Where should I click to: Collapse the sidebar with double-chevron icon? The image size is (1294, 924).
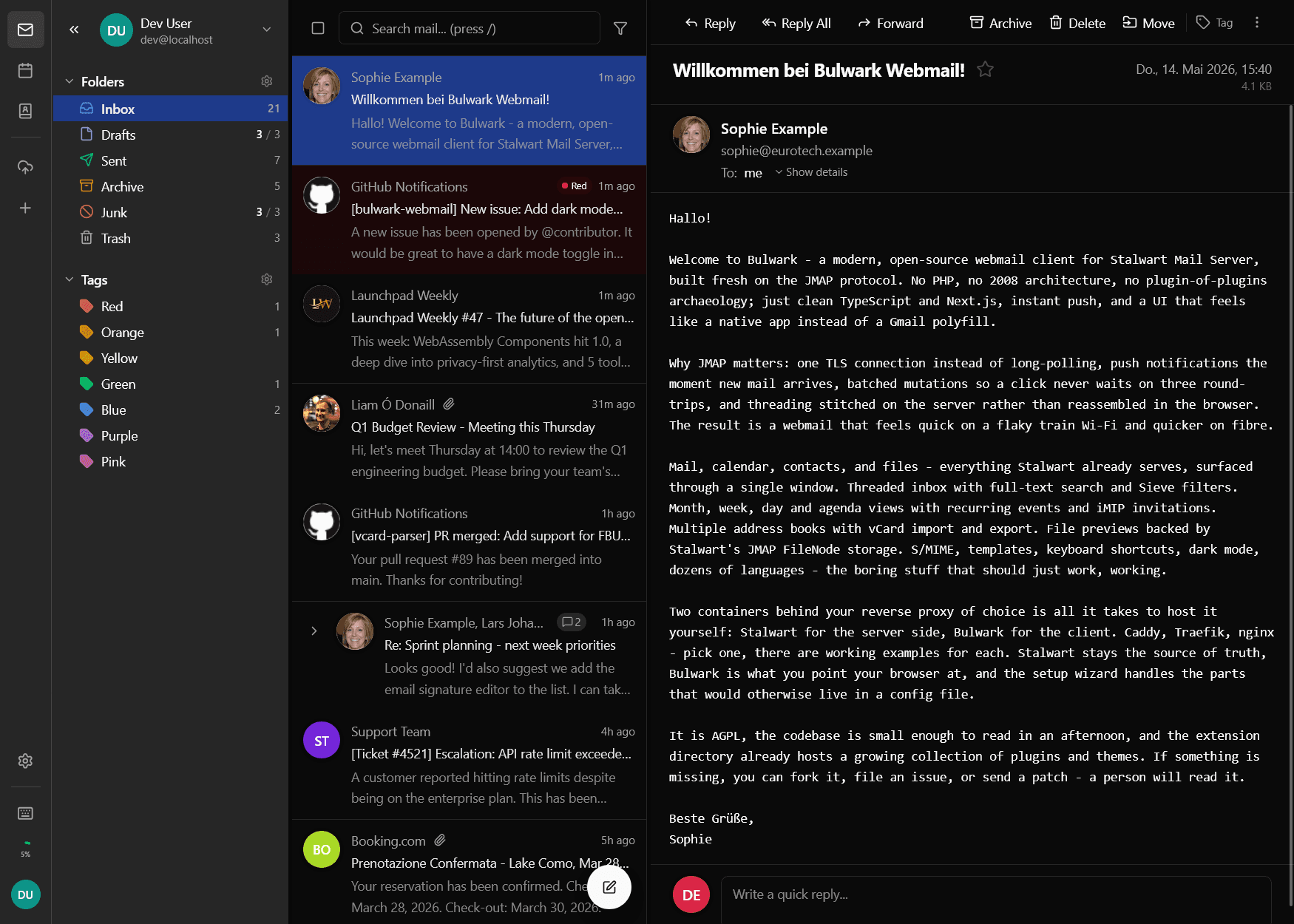(74, 30)
